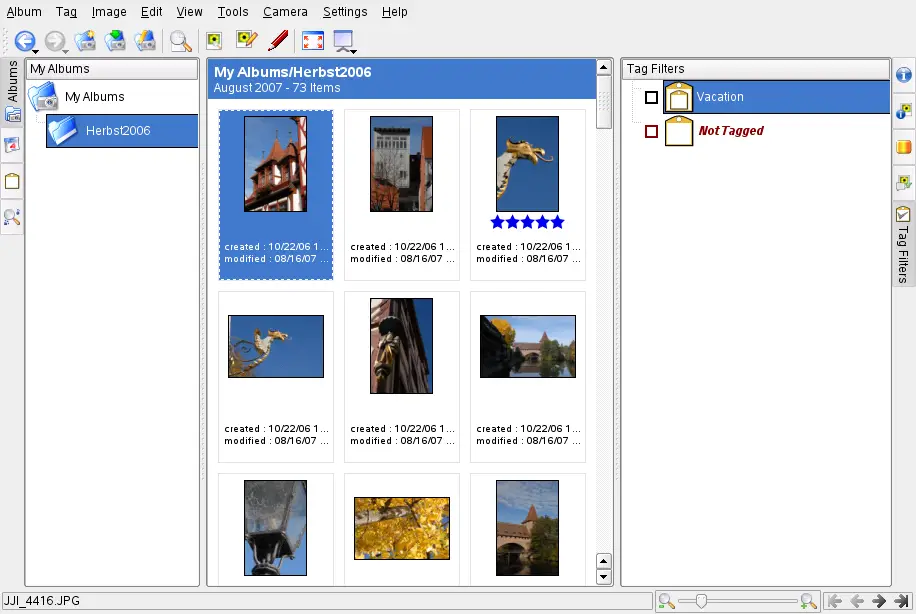Toggle full screen mode icon

click(312, 41)
